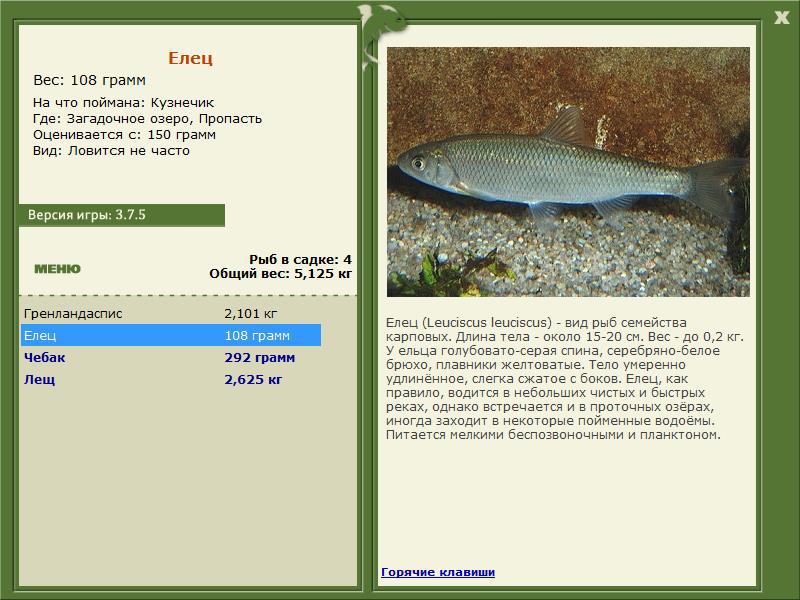Click the Версия игры 3.7.5 bar
The height and width of the screenshot is (600, 800).
pyautogui.click(x=121, y=215)
